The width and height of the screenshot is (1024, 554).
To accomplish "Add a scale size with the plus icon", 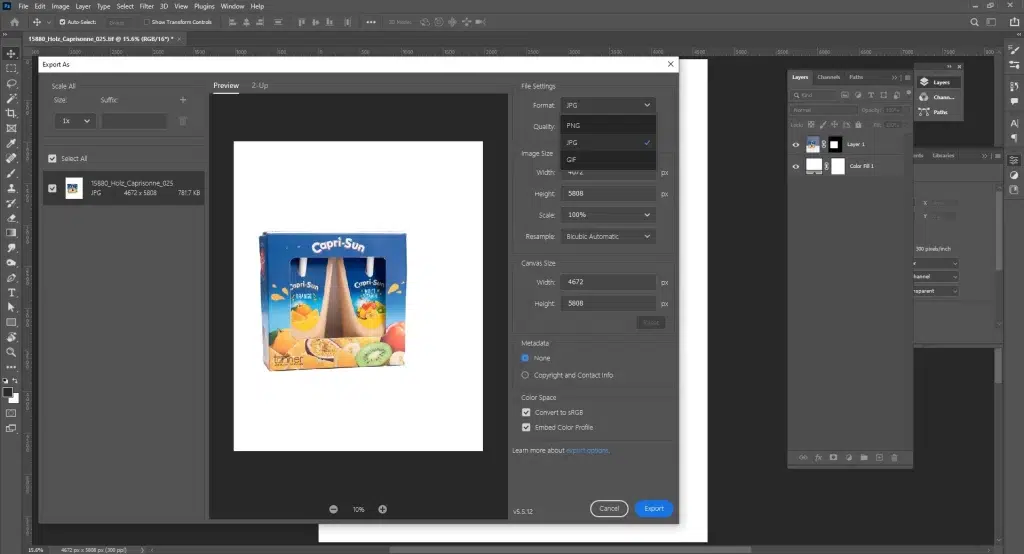I will pos(183,100).
